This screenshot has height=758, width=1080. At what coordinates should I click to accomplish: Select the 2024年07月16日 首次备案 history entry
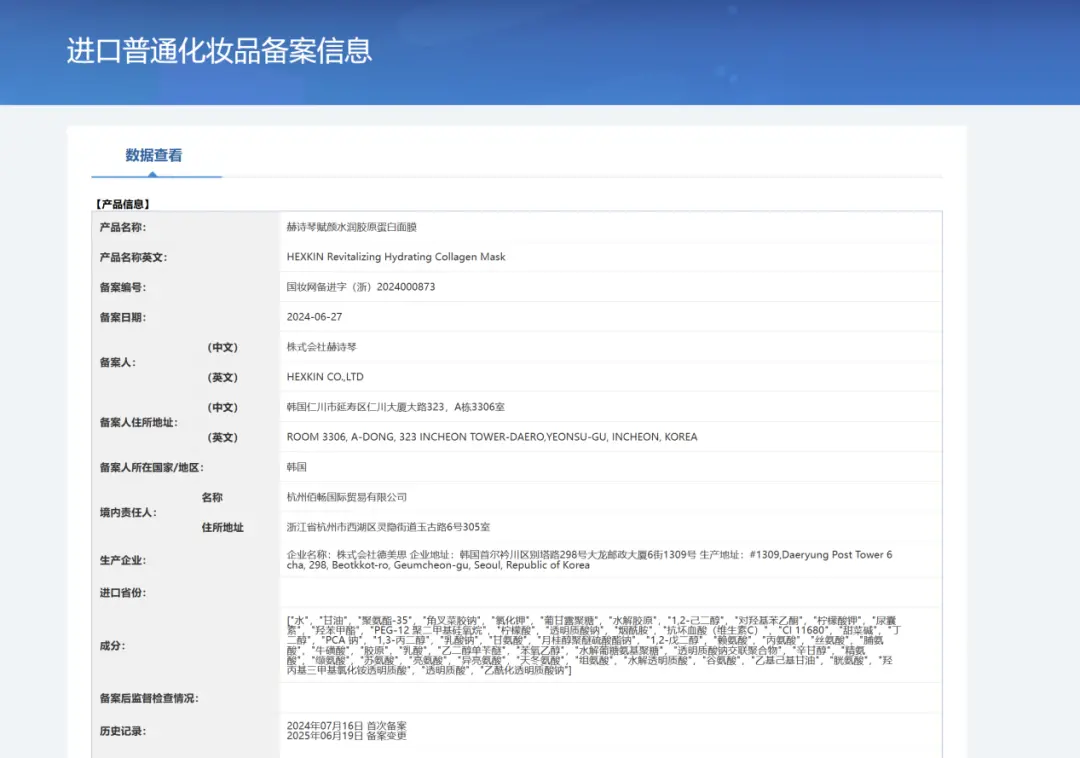coord(342,726)
